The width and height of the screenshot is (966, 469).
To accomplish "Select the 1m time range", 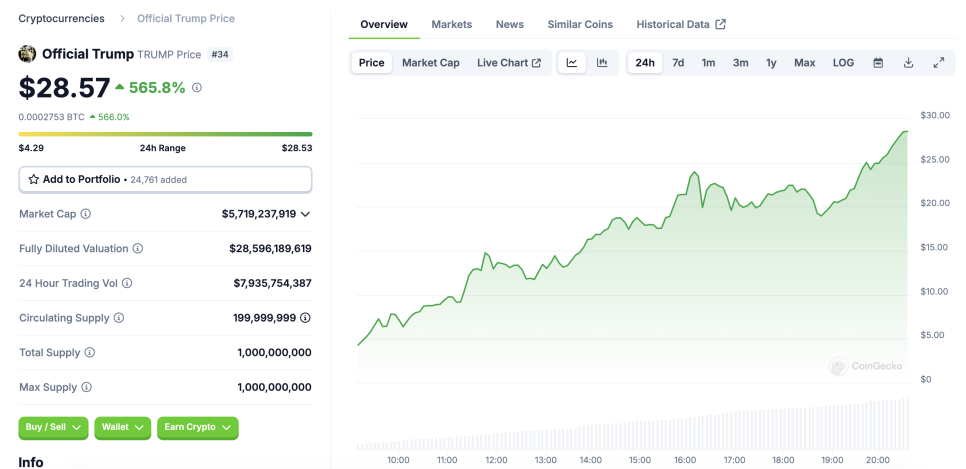I will 708,63.
